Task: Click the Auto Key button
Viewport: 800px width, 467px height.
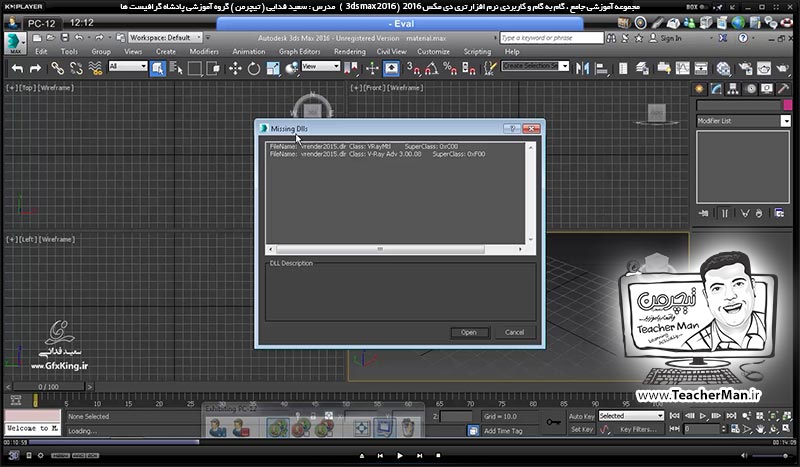Action: (x=582, y=416)
